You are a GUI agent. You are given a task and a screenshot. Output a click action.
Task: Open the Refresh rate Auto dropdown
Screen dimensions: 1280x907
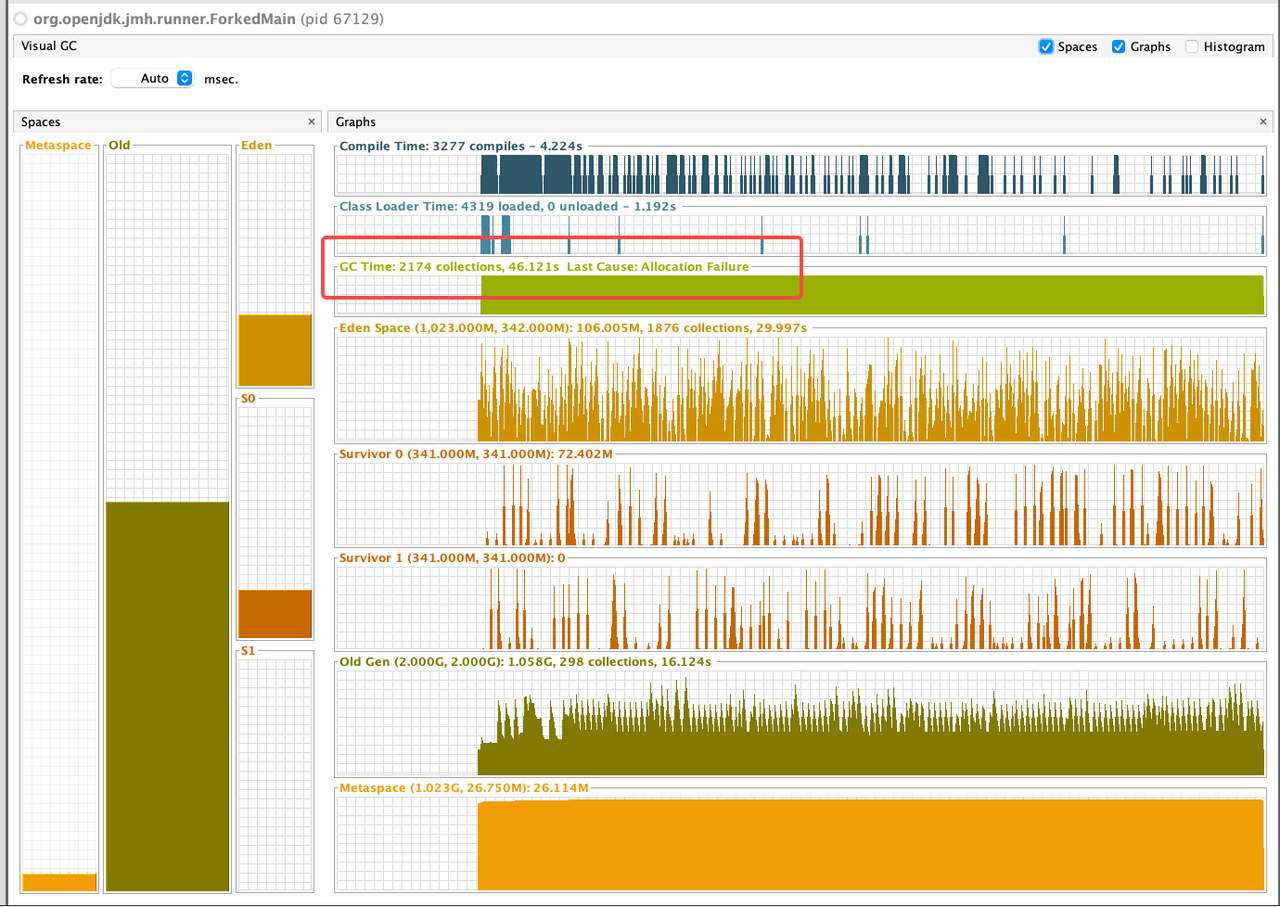pyautogui.click(x=153, y=78)
